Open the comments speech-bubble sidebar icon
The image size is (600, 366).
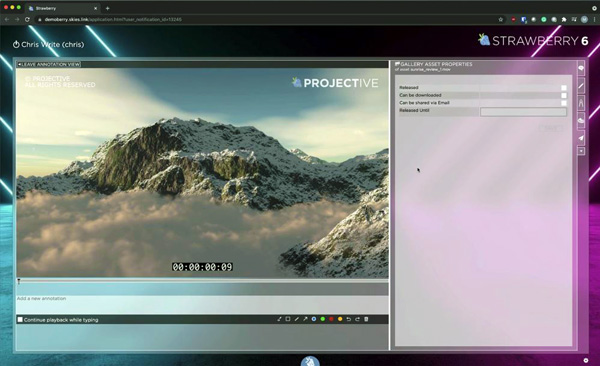click(x=581, y=68)
